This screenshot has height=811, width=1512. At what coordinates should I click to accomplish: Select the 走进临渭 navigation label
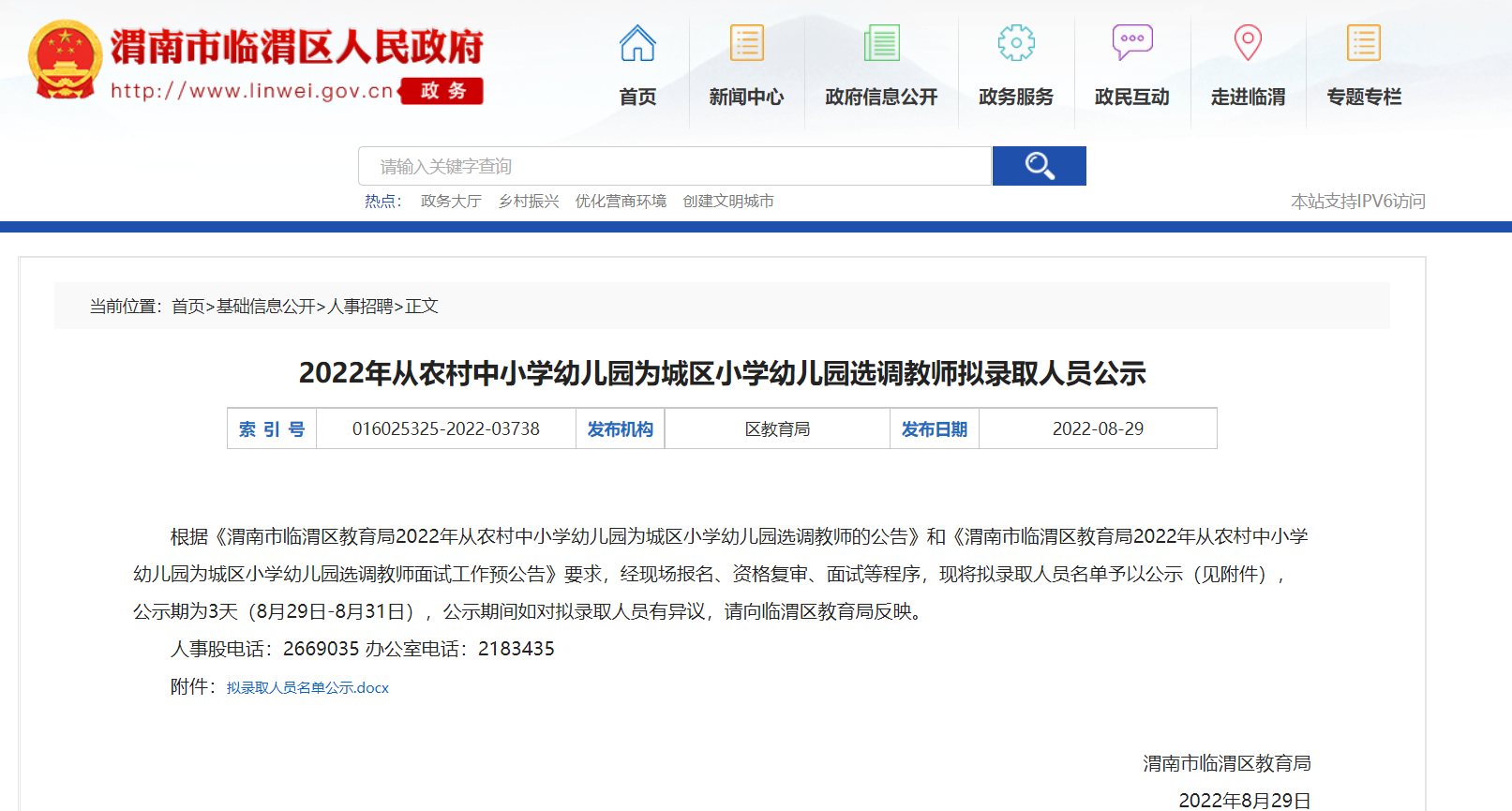1248,97
